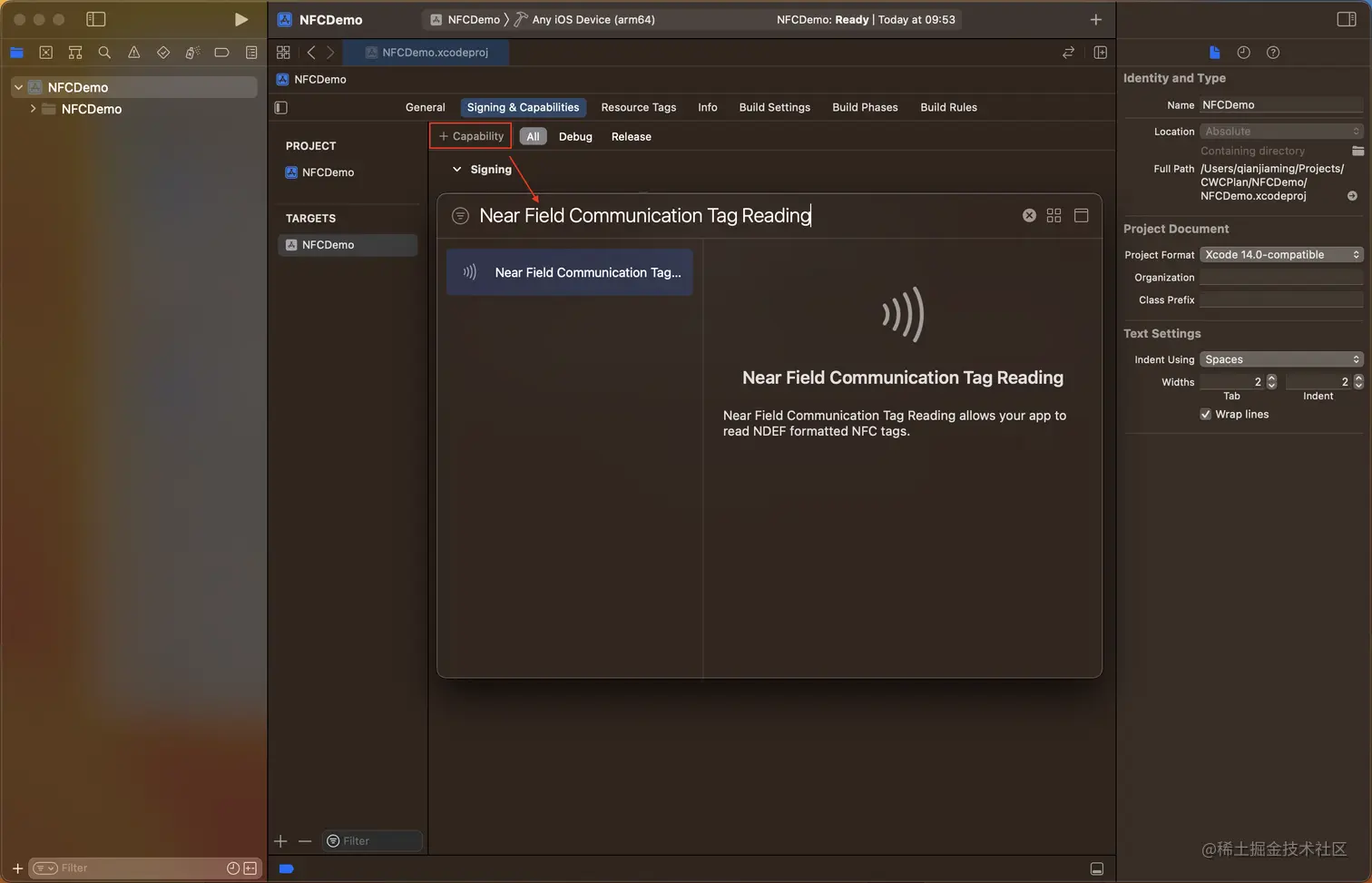Adjust the Tab width stepper
The width and height of the screenshot is (1372, 883).
[x=1271, y=382]
